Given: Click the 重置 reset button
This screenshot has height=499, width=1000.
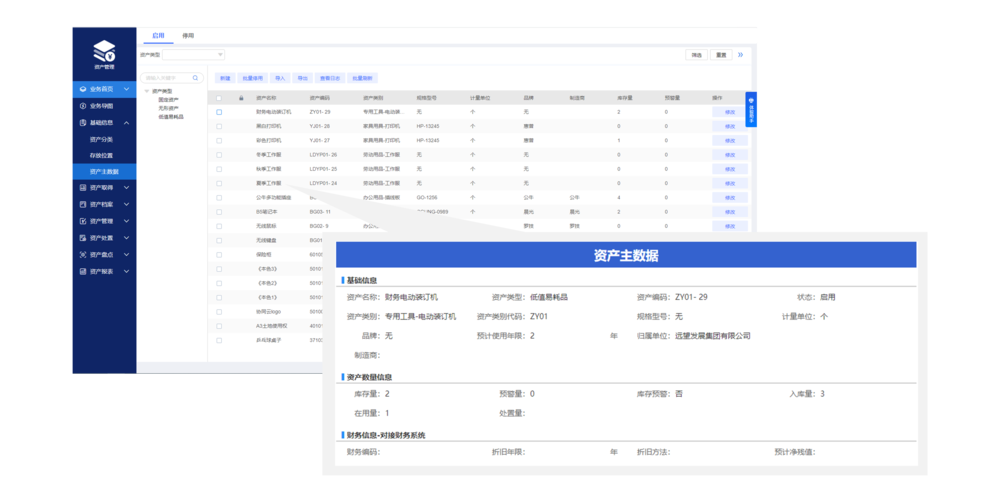Looking at the screenshot, I should coord(721,55).
